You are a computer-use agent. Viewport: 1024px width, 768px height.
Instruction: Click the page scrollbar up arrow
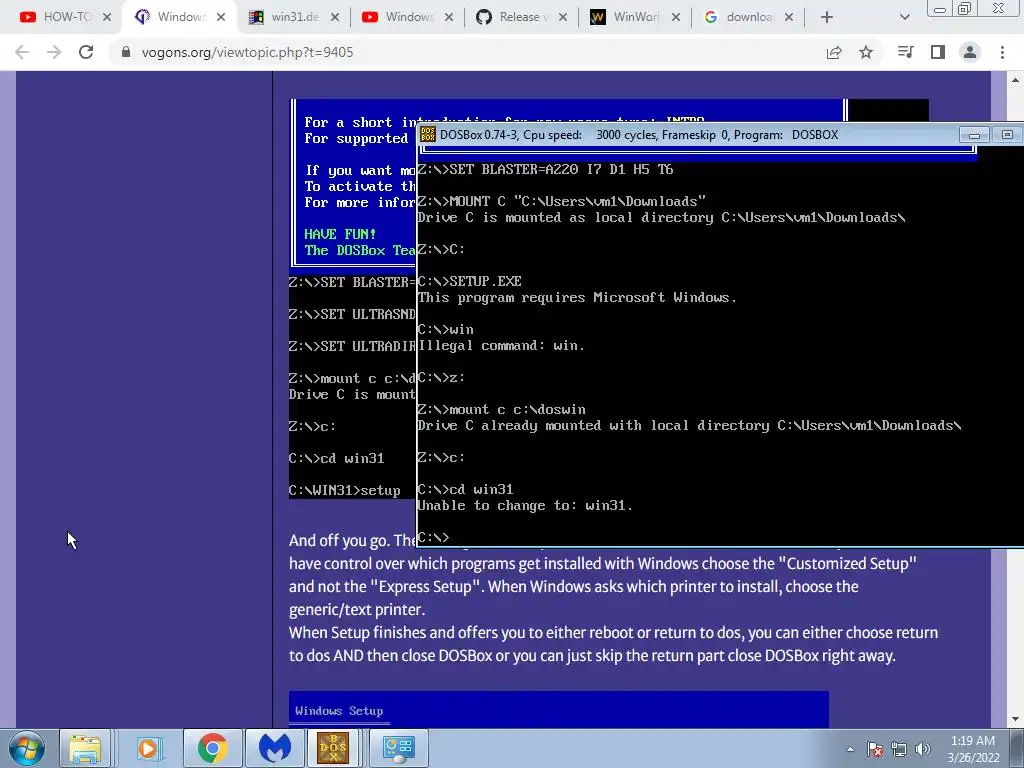point(1015,80)
